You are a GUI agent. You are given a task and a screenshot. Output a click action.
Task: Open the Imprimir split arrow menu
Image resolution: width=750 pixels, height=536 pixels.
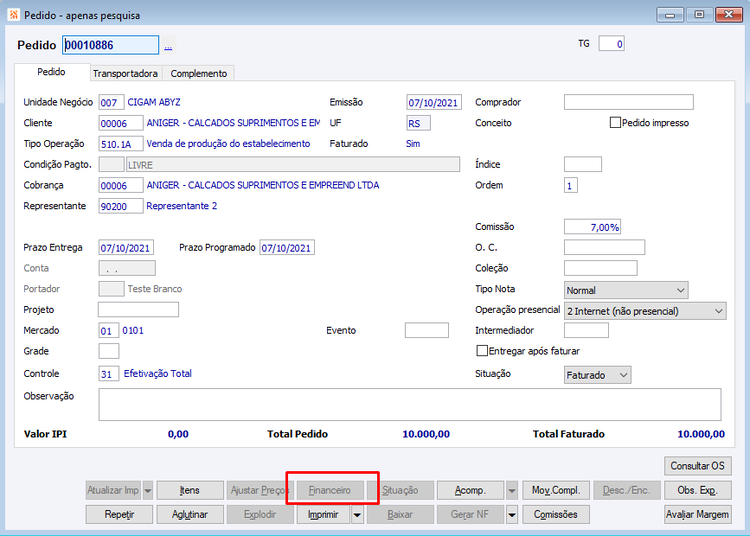point(357,515)
